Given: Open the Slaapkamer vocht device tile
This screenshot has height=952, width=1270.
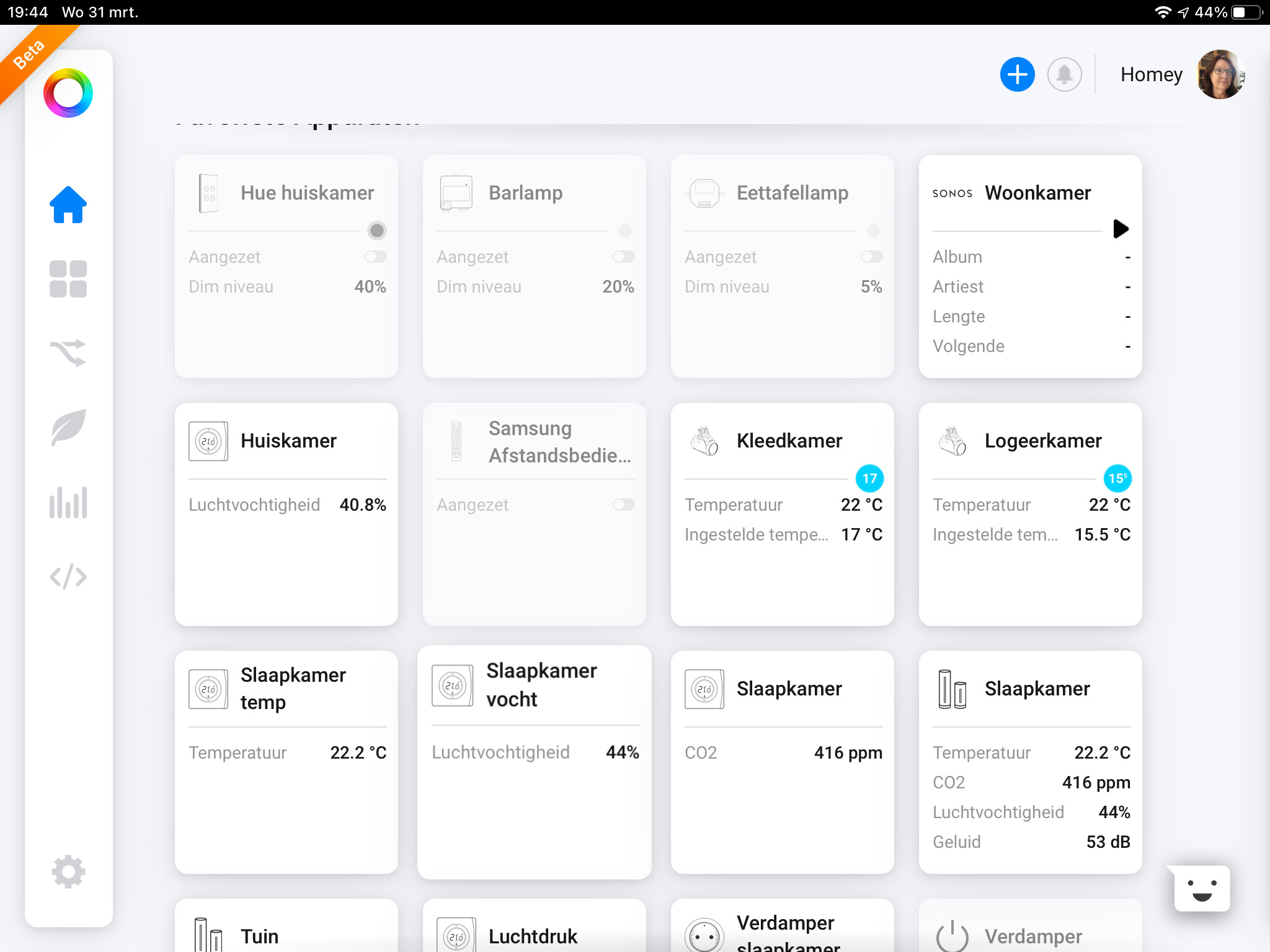Looking at the screenshot, I should (x=534, y=762).
